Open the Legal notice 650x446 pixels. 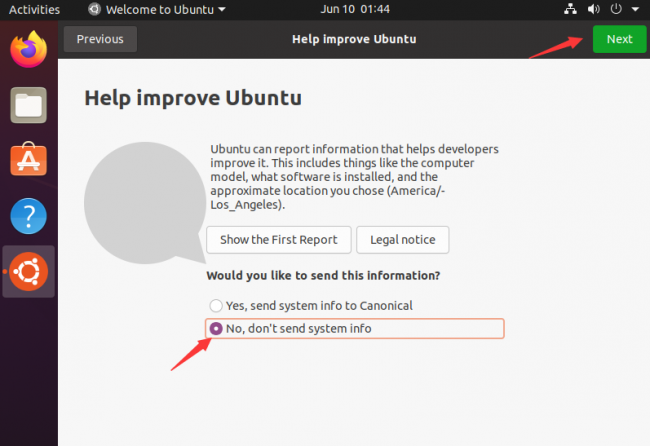403,240
